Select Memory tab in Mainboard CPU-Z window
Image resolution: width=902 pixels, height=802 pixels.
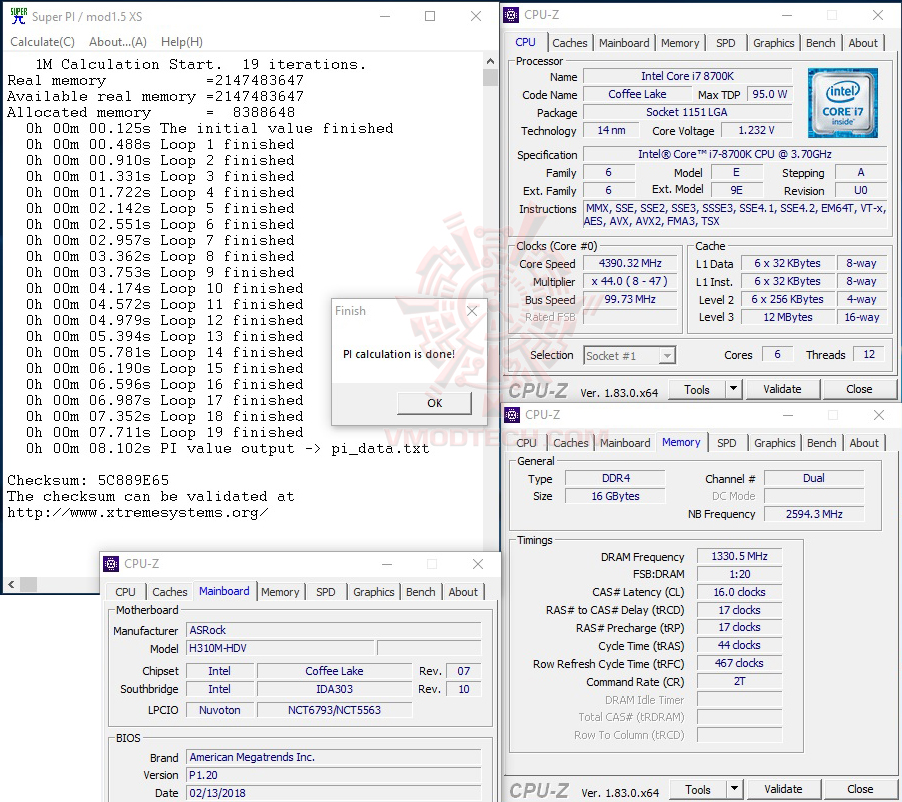pyautogui.click(x=280, y=592)
